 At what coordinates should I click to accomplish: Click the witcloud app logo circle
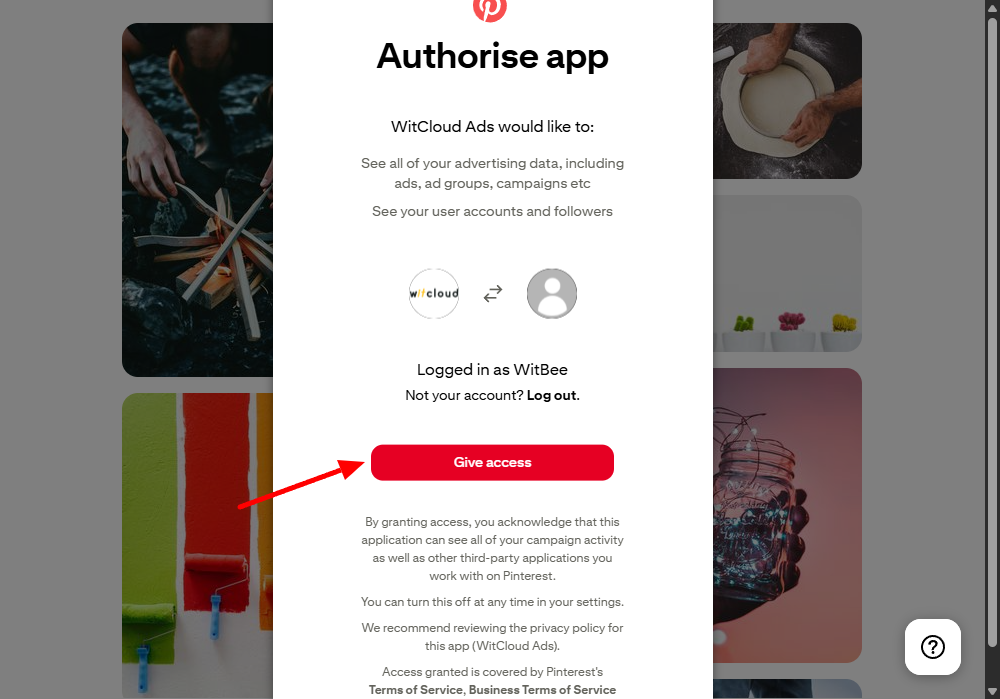tap(434, 293)
